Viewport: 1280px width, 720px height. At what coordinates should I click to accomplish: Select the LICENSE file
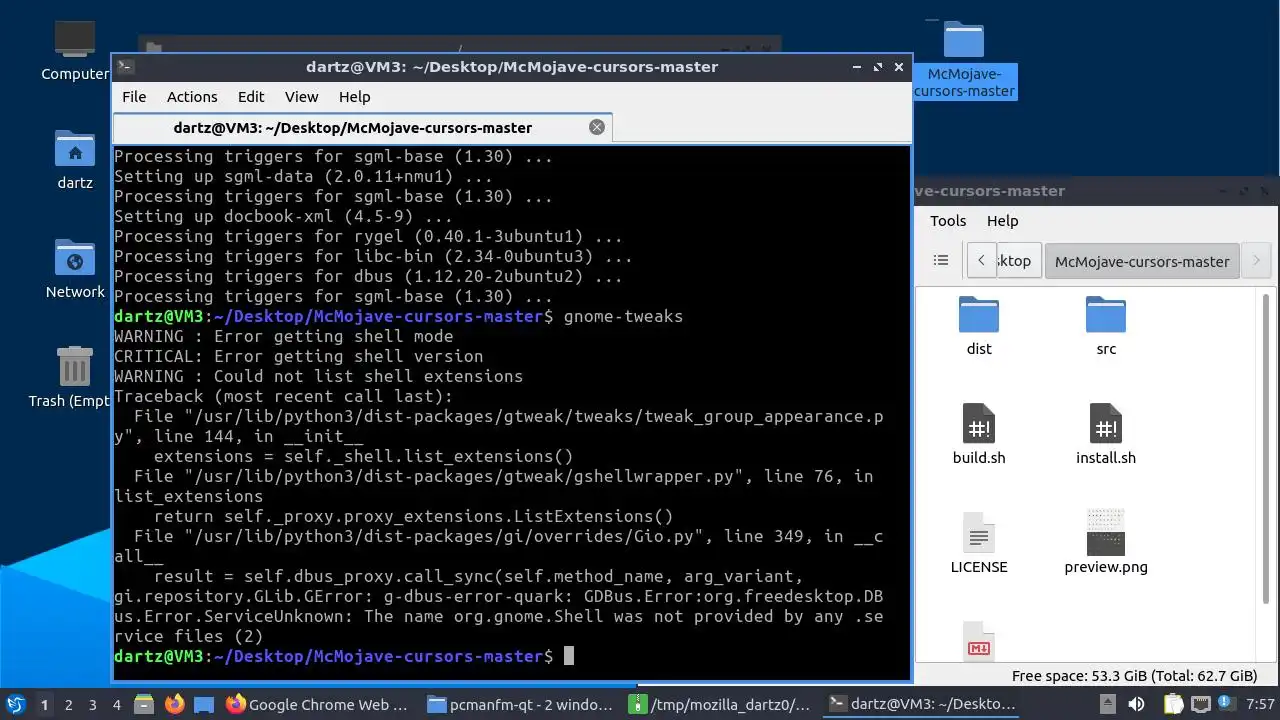979,543
